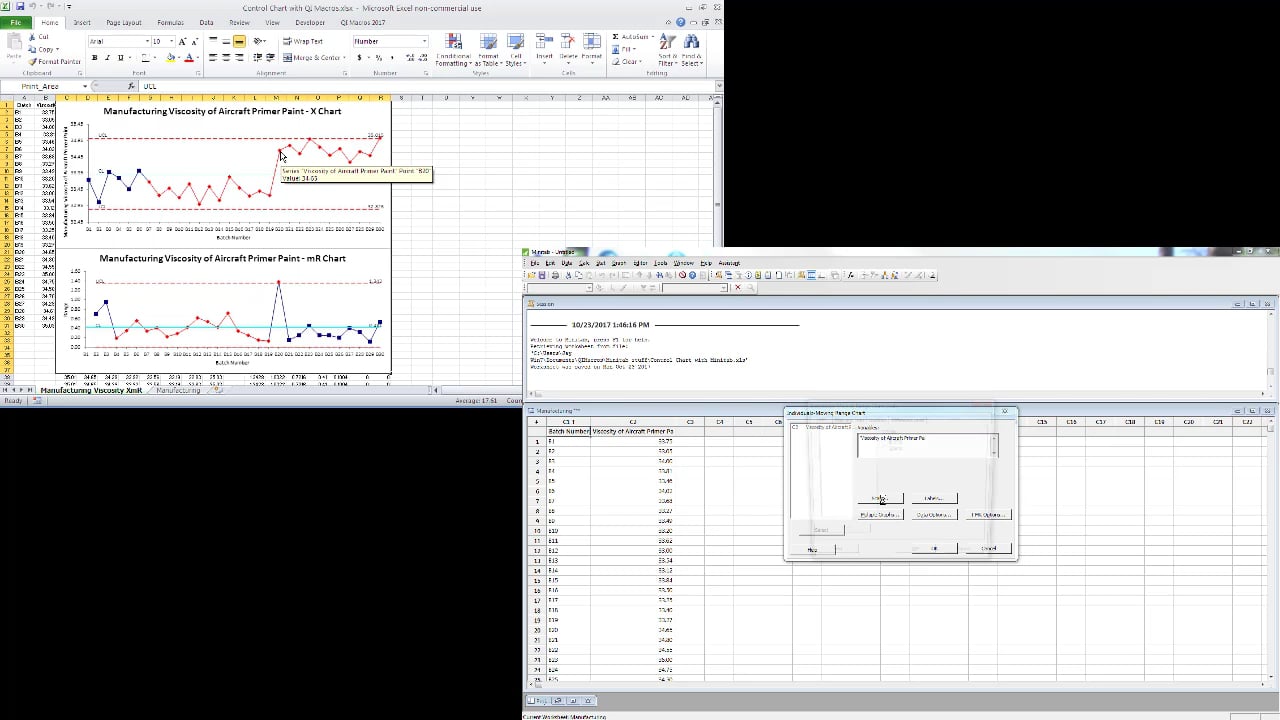This screenshot has width=1280, height=720.
Task: Open Sort & Filter in Excel ribbon
Action: pos(667,50)
